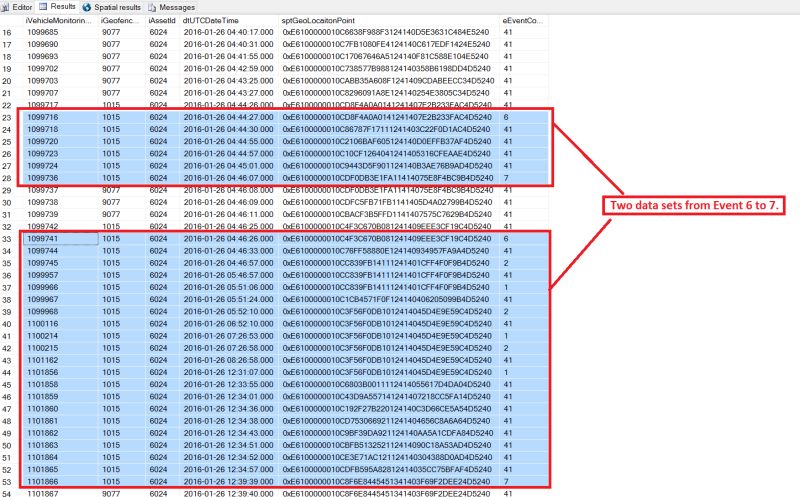Open the Results tab

(58, 7)
